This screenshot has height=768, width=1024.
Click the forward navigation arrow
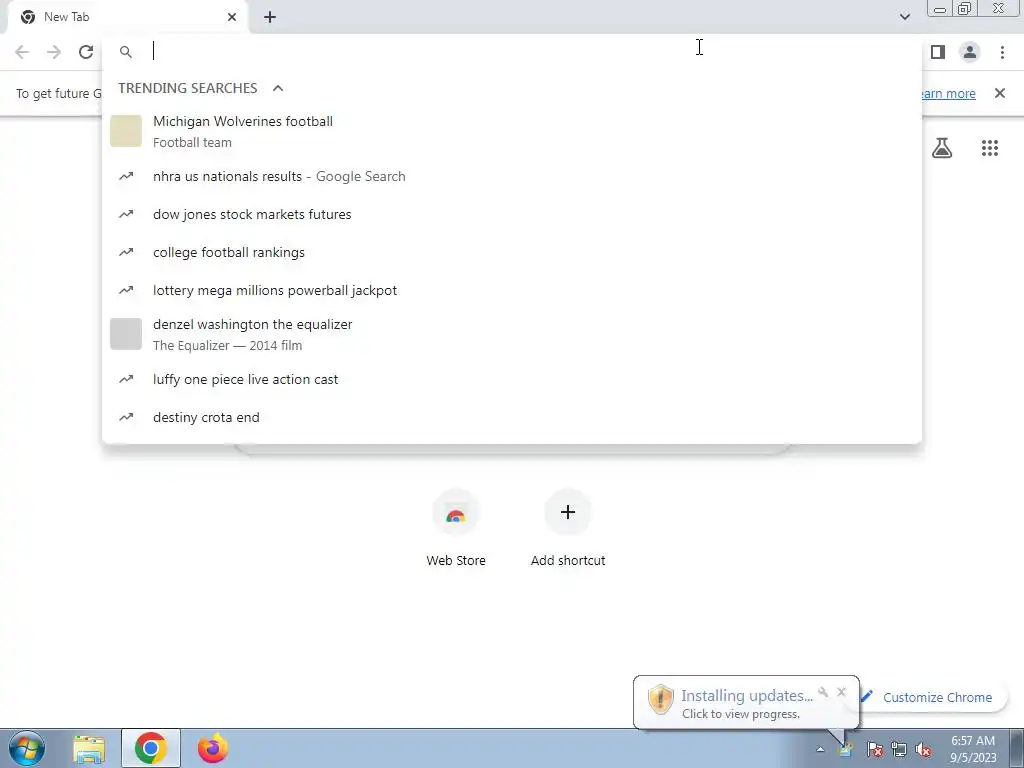tap(54, 52)
